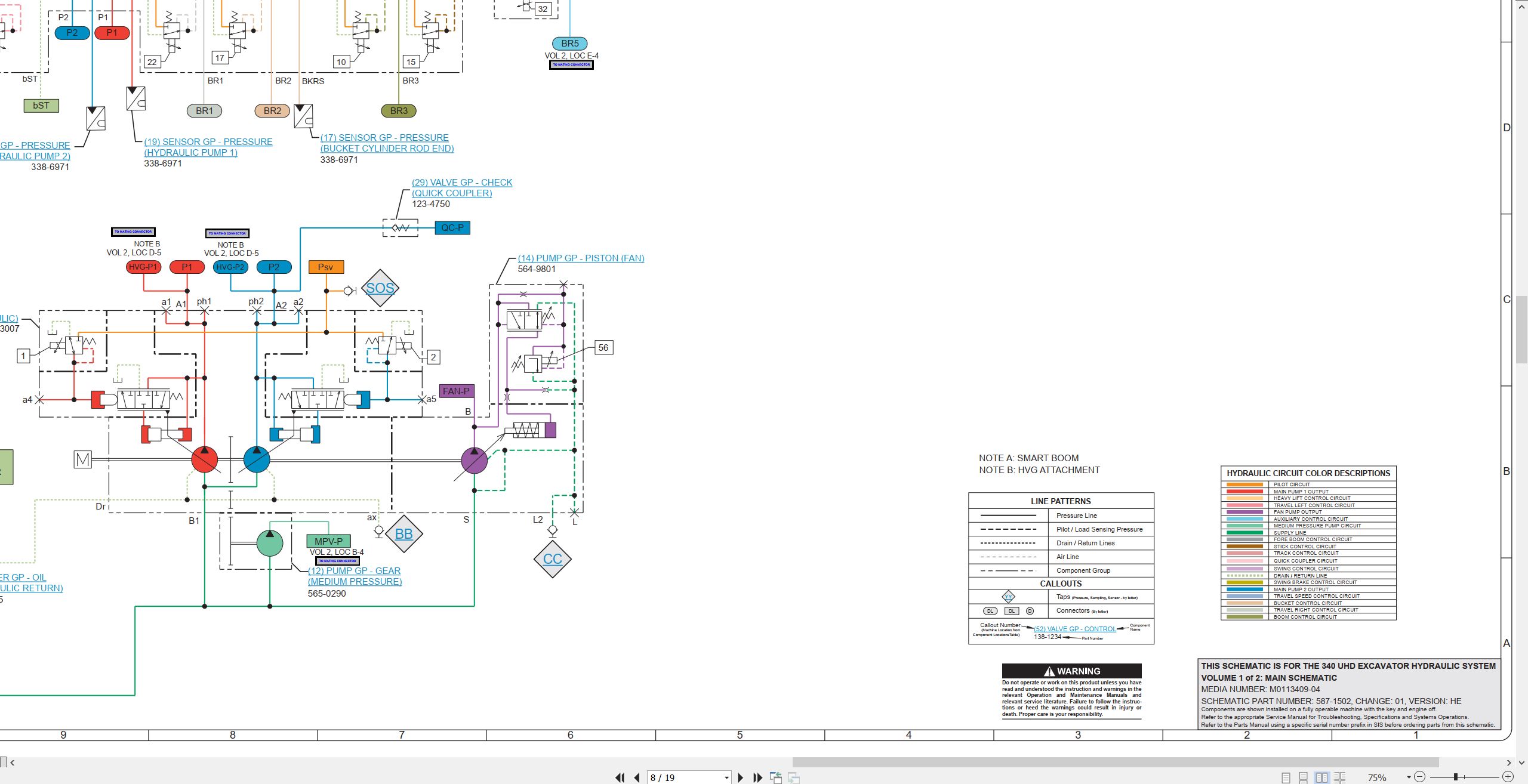The image size is (1528, 784).
Task: Click the BR2 connector bubble
Action: (272, 111)
